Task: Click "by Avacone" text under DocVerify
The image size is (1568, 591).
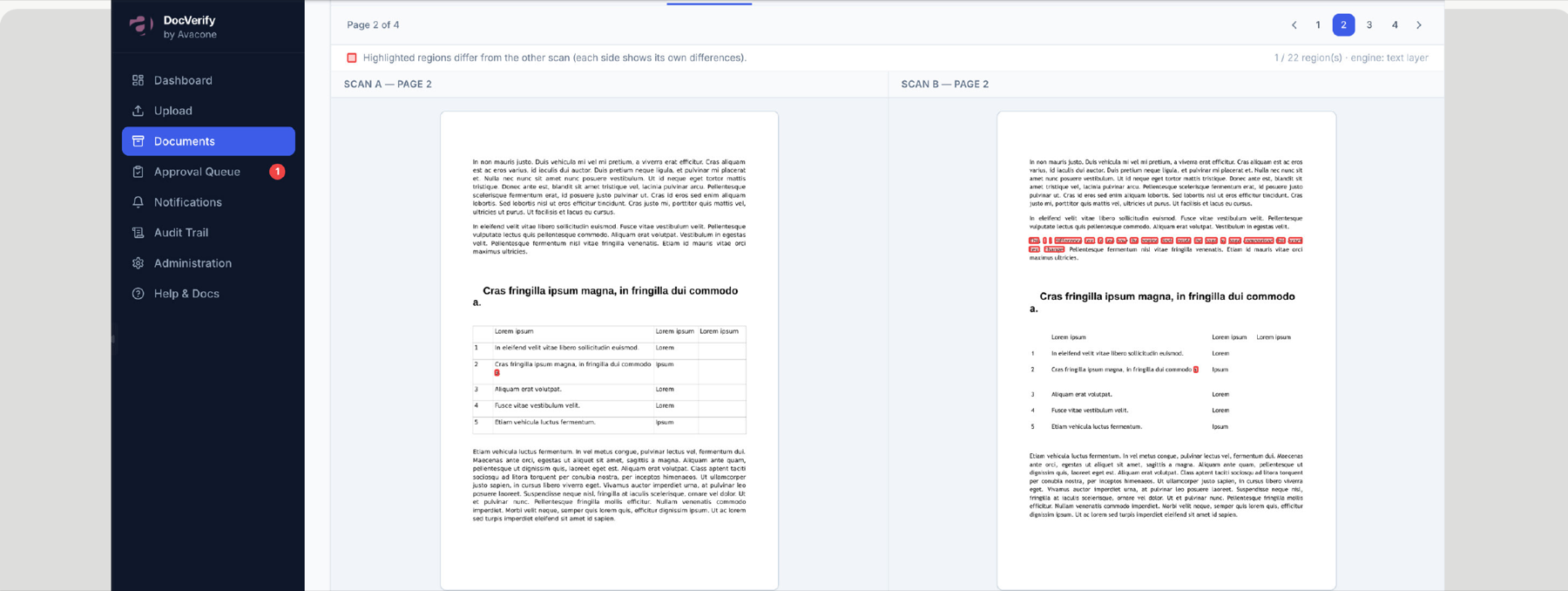Action: pyautogui.click(x=190, y=35)
